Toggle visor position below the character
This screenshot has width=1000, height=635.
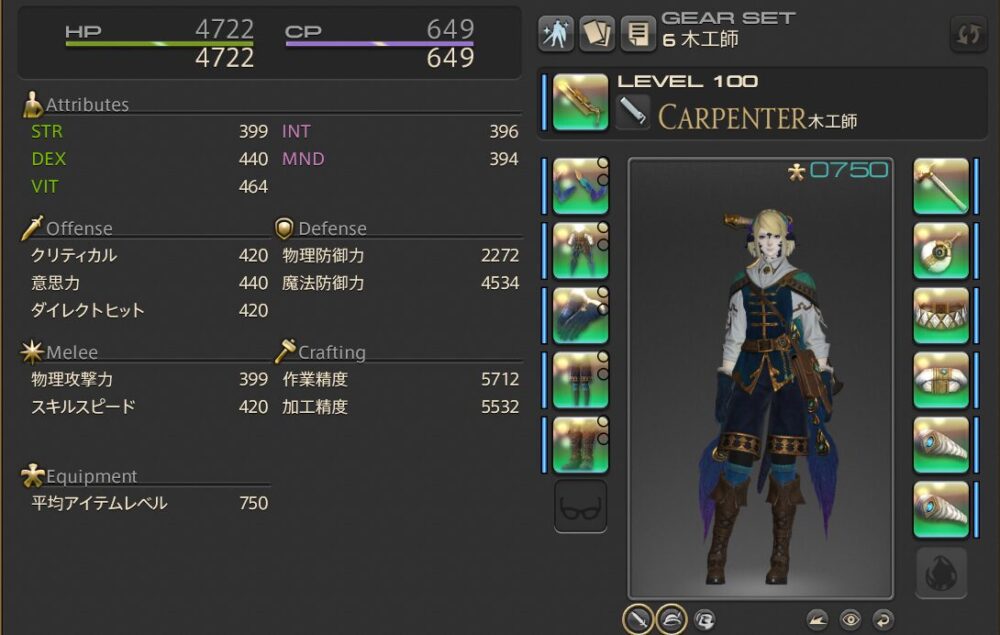pyautogui.click(x=705, y=620)
